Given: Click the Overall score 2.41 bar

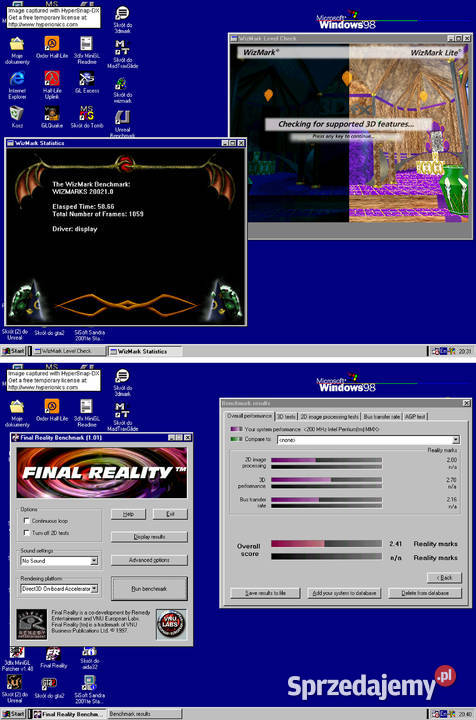Looking at the screenshot, I should coord(326,544).
